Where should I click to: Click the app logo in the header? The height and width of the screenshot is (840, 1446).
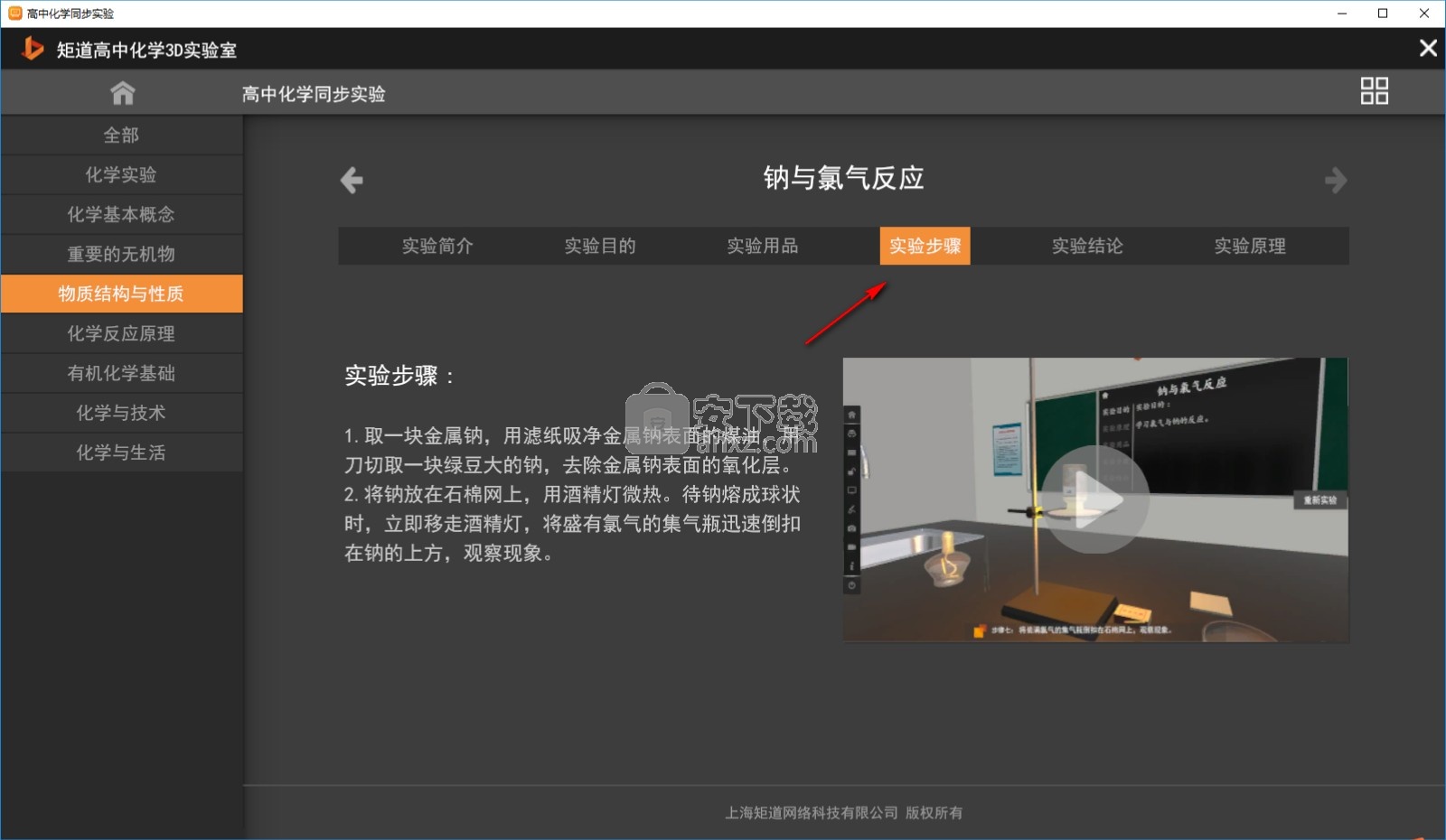[x=33, y=48]
